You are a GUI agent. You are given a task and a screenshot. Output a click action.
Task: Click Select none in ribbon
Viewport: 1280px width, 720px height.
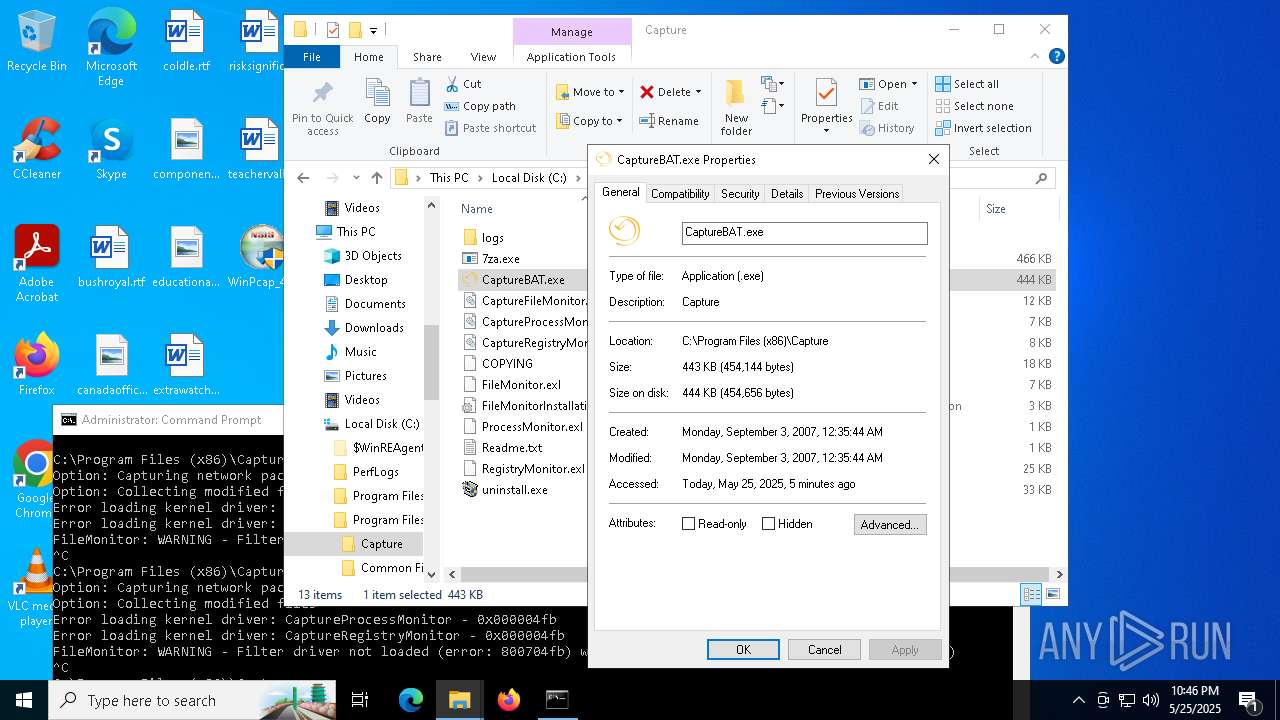(x=974, y=106)
